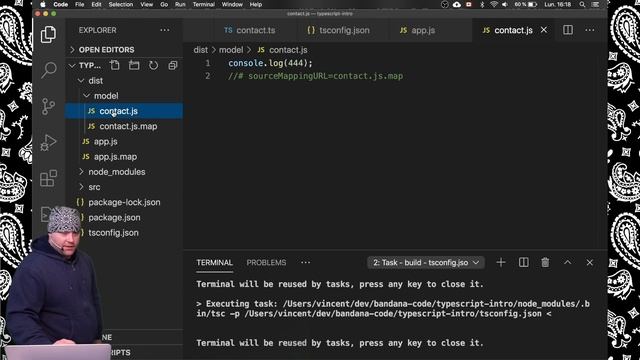640x360 pixels.
Task: Click the battery status indicator
Action: click(526, 4)
